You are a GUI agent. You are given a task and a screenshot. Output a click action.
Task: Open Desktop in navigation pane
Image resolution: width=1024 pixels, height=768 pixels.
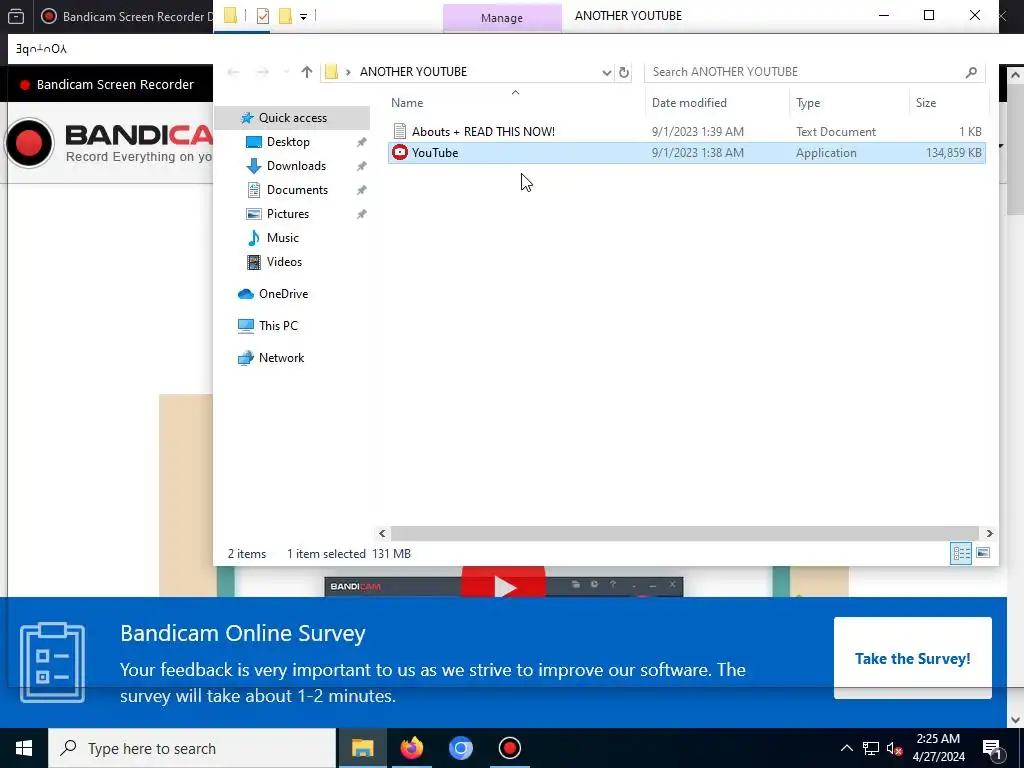288,142
